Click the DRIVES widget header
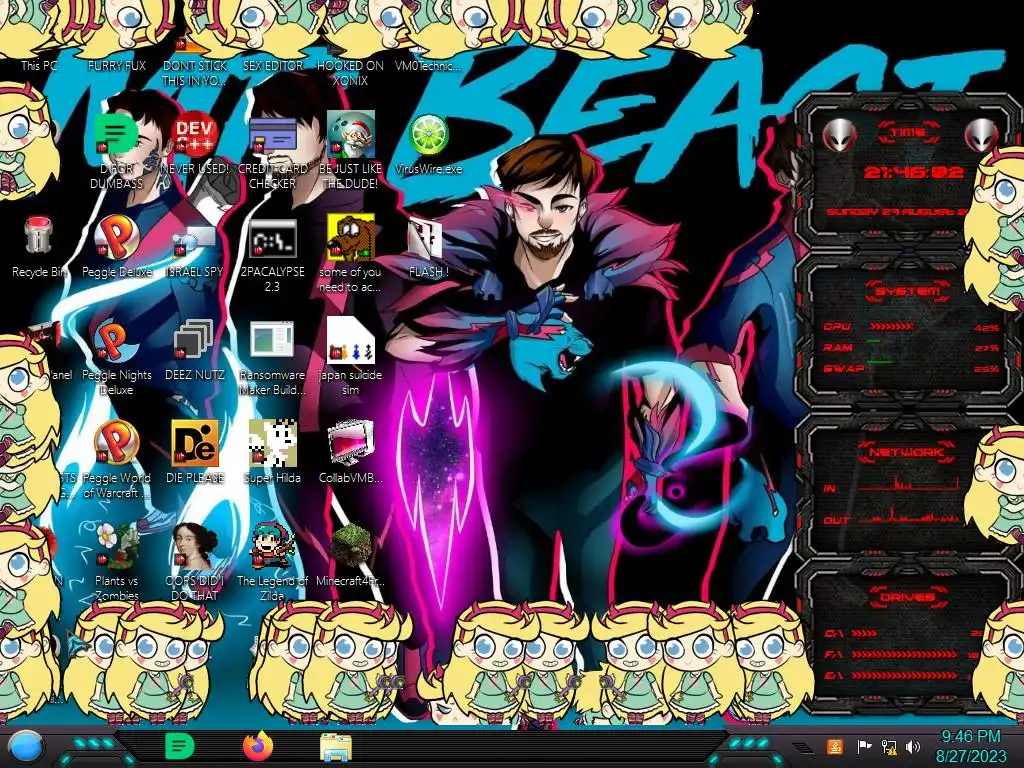Screen dimensions: 1024x768 pos(907,597)
